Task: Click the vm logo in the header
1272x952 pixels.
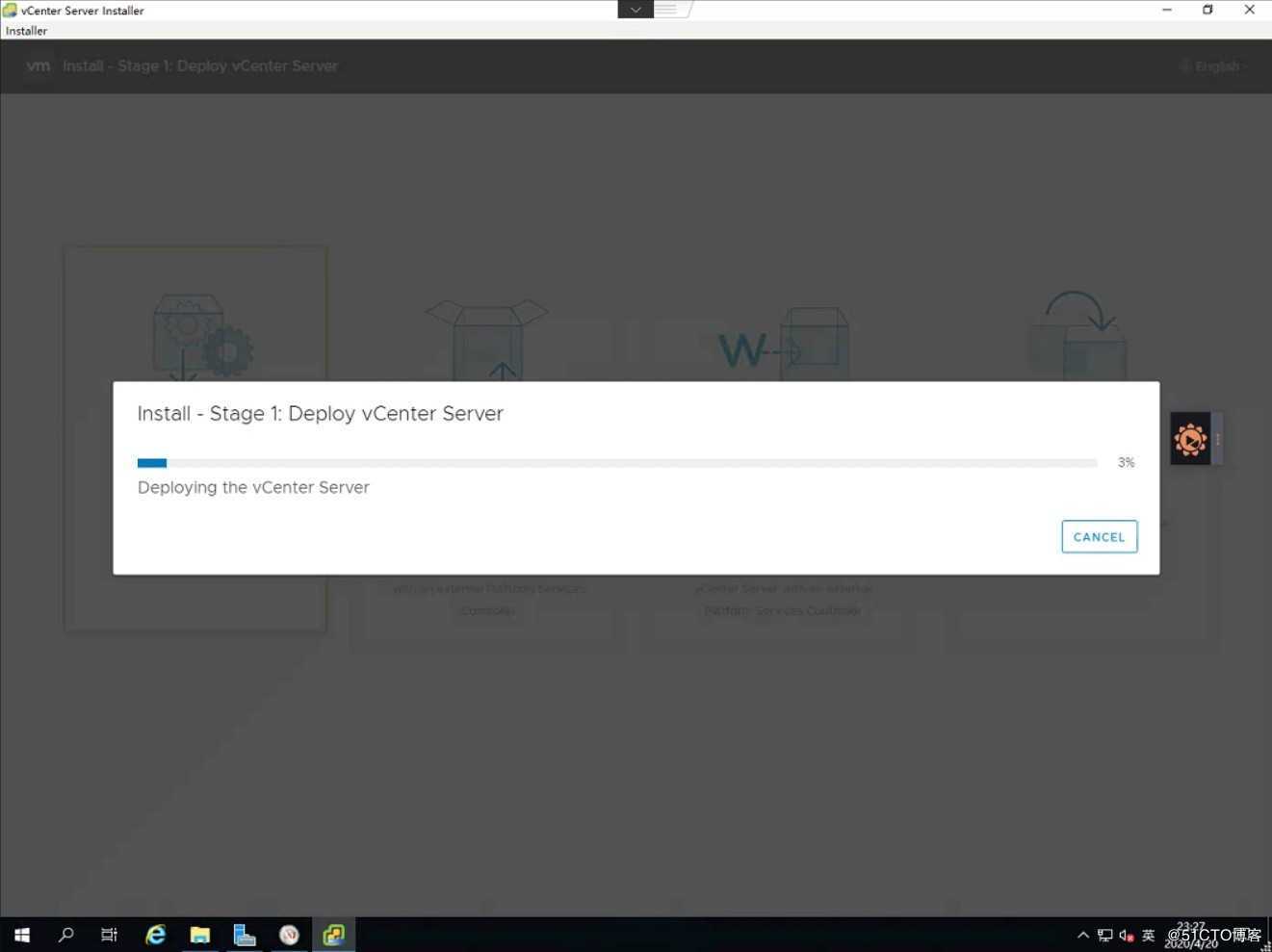Action: 38,66
